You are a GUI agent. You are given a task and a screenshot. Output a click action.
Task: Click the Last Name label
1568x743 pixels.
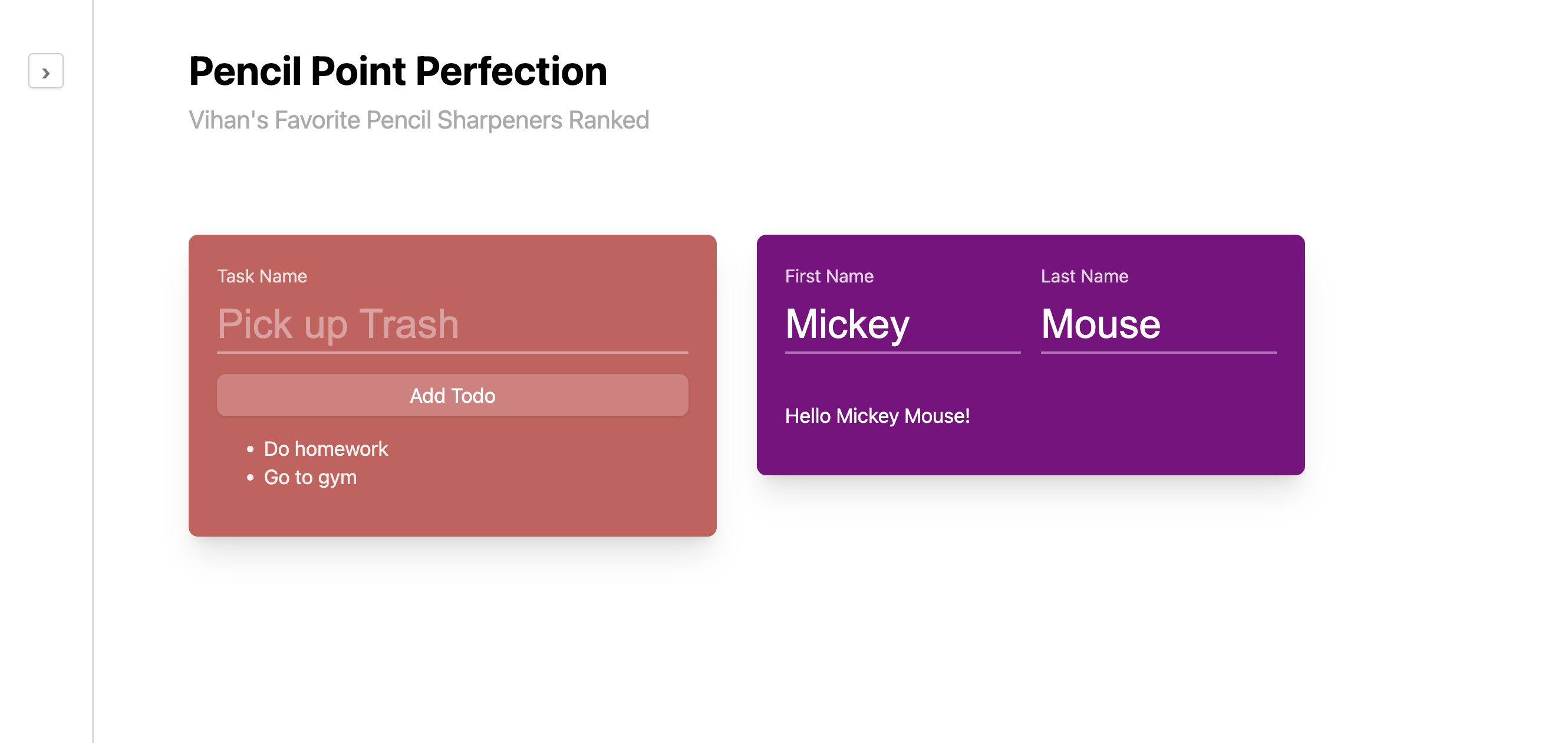click(1084, 277)
